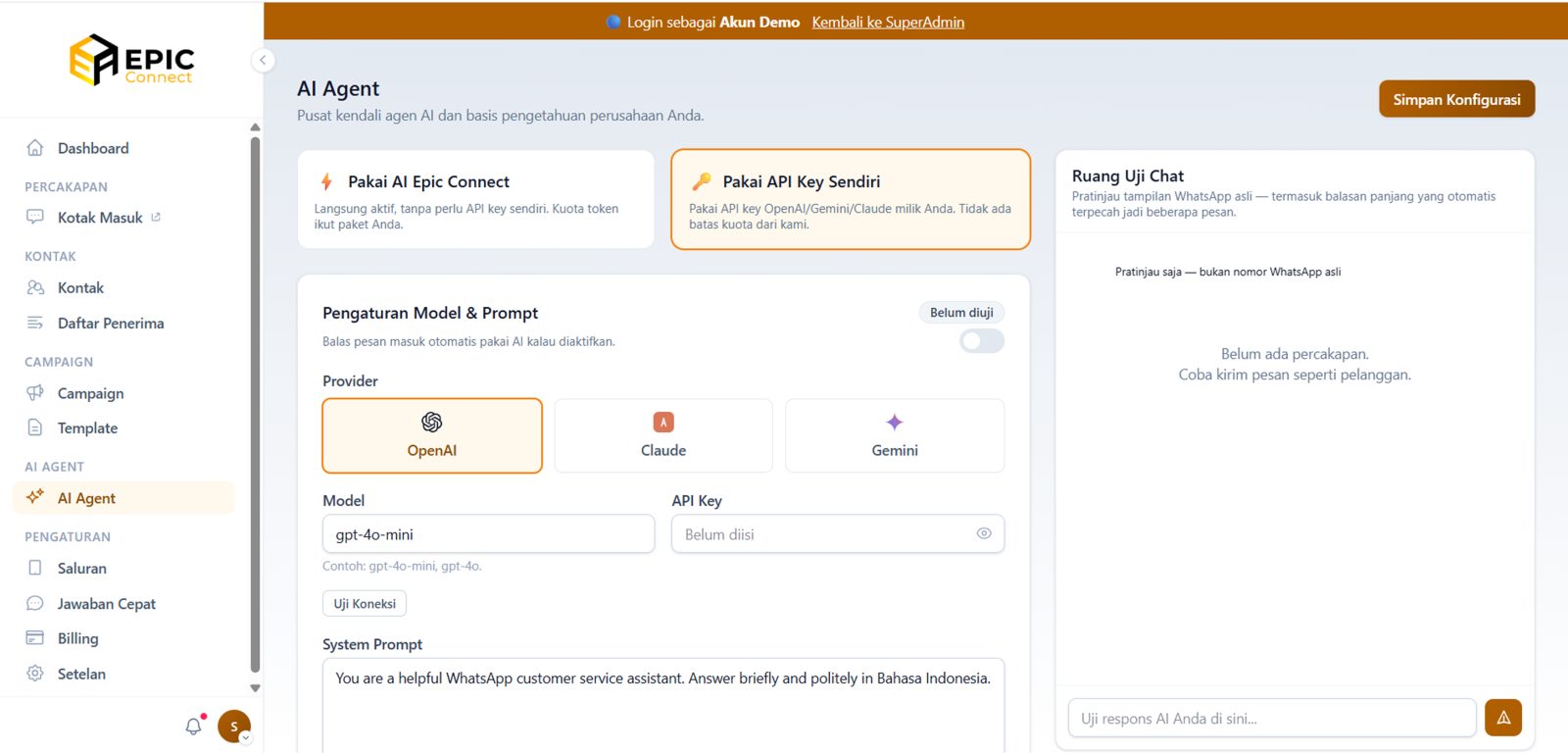Click Kembali ke SuperAdmin link
The image size is (1568, 753).
point(888,22)
